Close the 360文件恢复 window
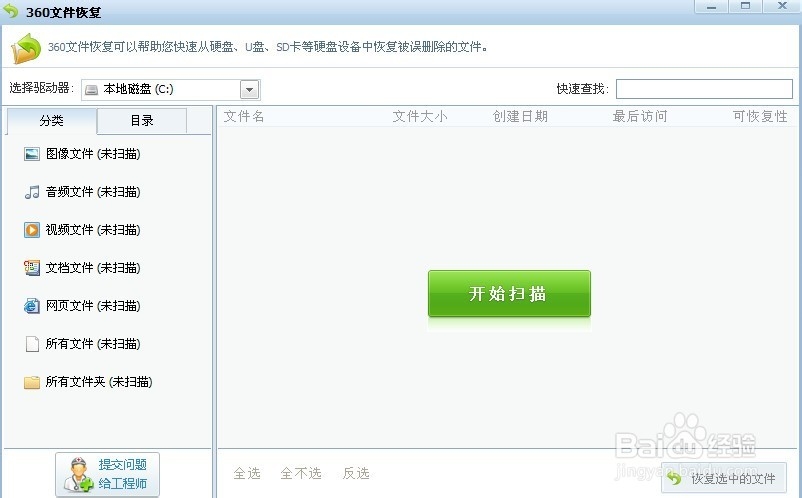The height and width of the screenshot is (498, 802). pos(782,7)
